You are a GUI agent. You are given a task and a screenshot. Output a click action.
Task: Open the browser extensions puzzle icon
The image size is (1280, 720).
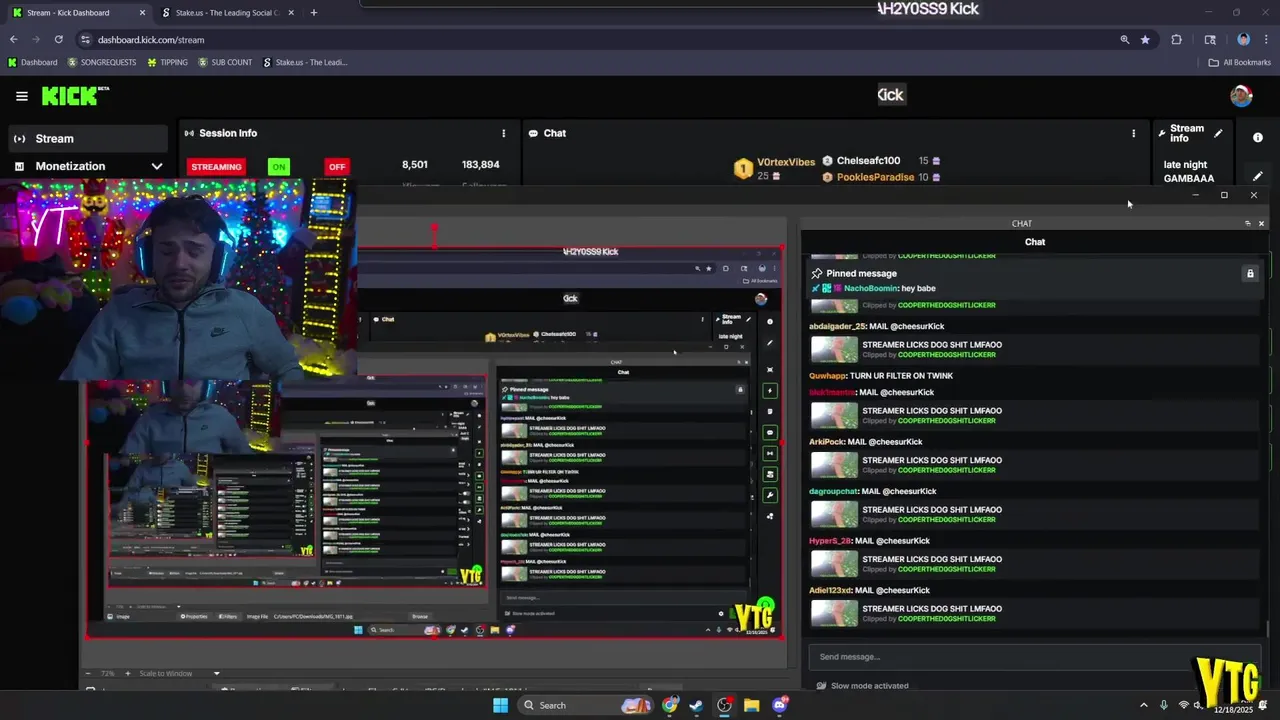pyautogui.click(x=1176, y=39)
